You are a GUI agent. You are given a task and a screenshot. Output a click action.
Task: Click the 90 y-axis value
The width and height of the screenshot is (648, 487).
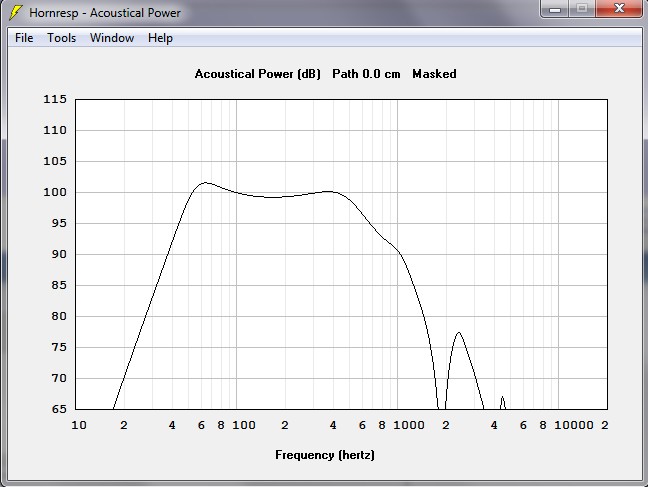pyautogui.click(x=59, y=254)
